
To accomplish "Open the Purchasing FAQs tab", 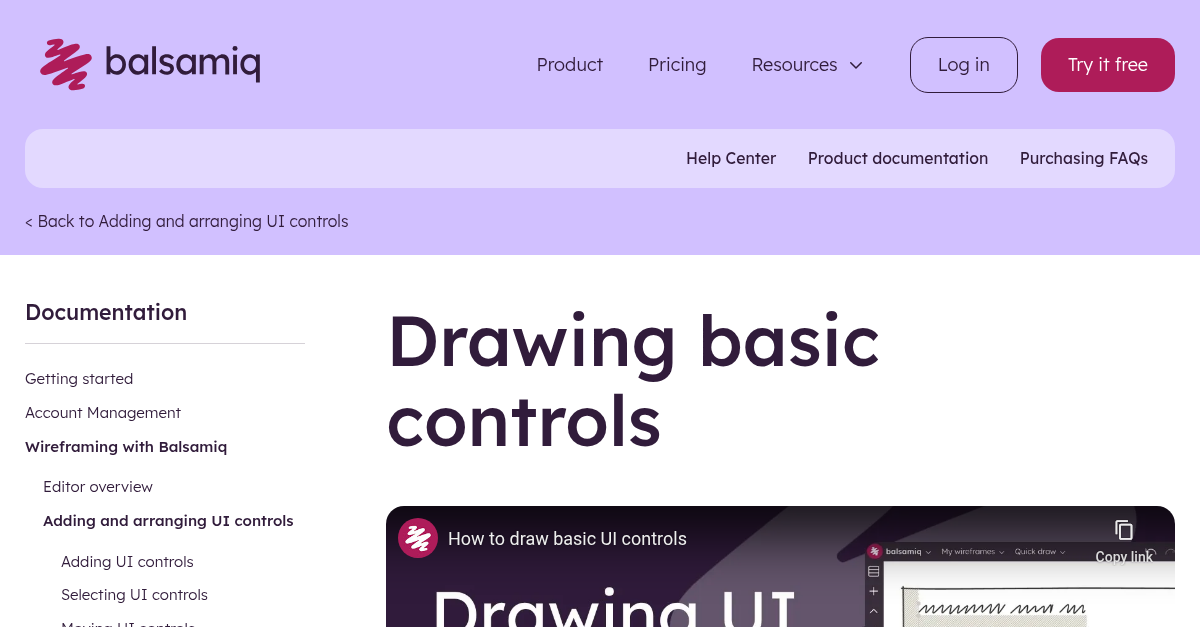I will click(1083, 158).
